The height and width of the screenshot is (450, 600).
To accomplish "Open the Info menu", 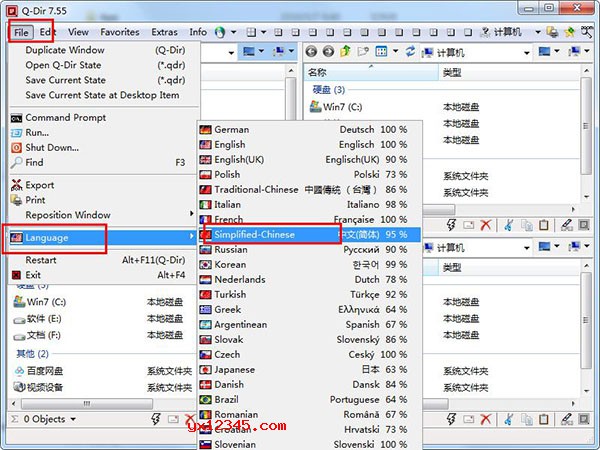I will [198, 32].
